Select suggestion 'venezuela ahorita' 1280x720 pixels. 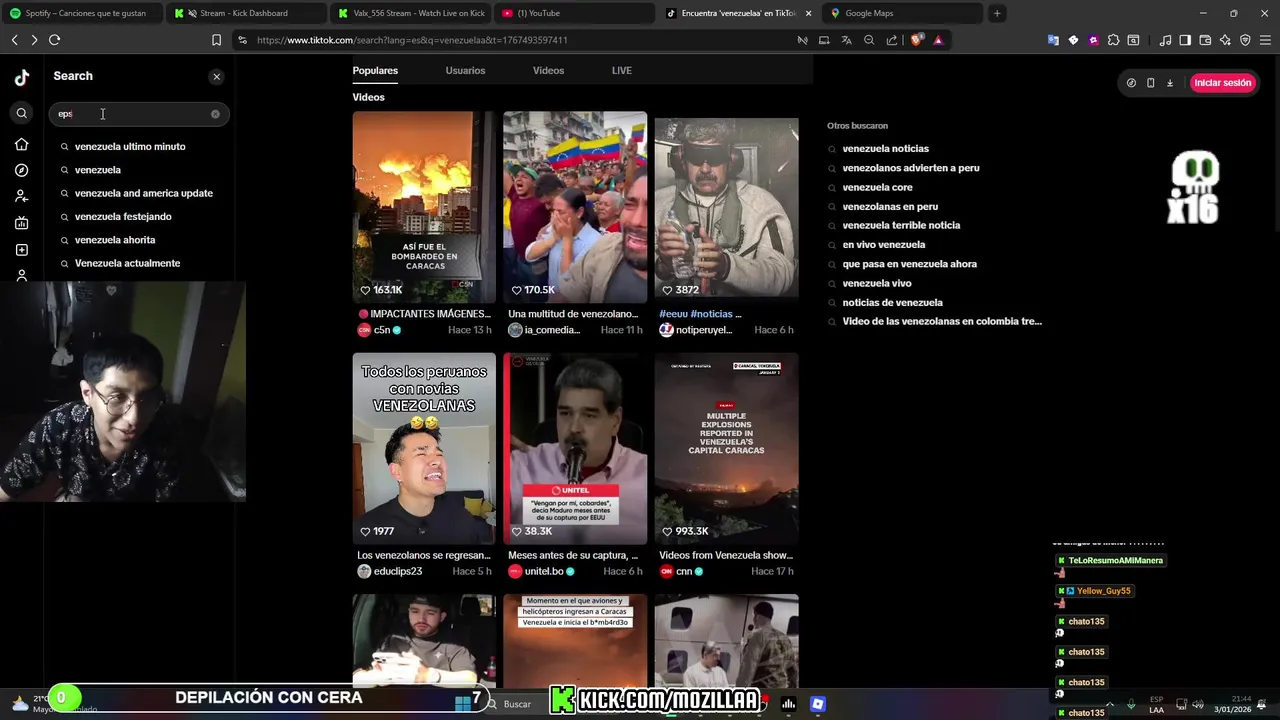pyautogui.click(x=115, y=240)
